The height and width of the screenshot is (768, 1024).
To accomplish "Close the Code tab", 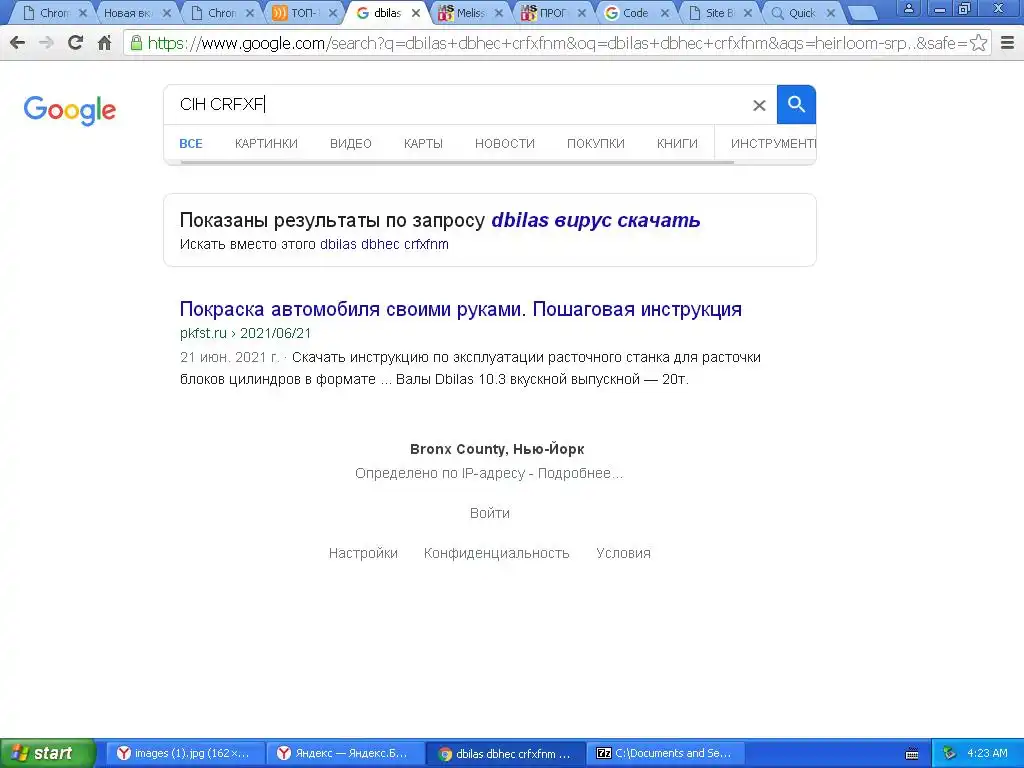I will (x=665, y=13).
